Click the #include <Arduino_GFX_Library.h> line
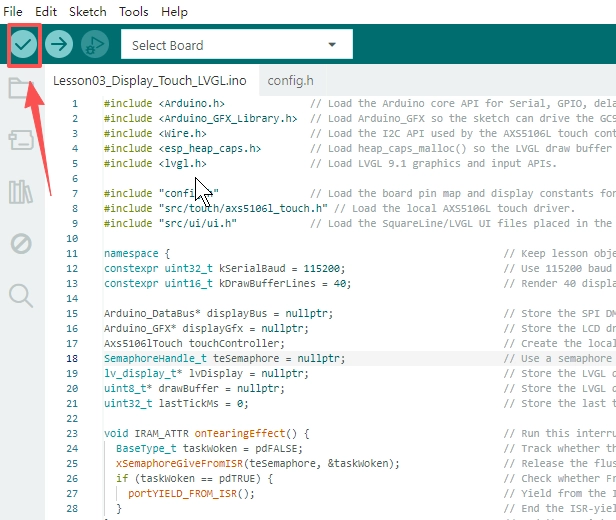The height and width of the screenshot is (520, 616). 200,119
